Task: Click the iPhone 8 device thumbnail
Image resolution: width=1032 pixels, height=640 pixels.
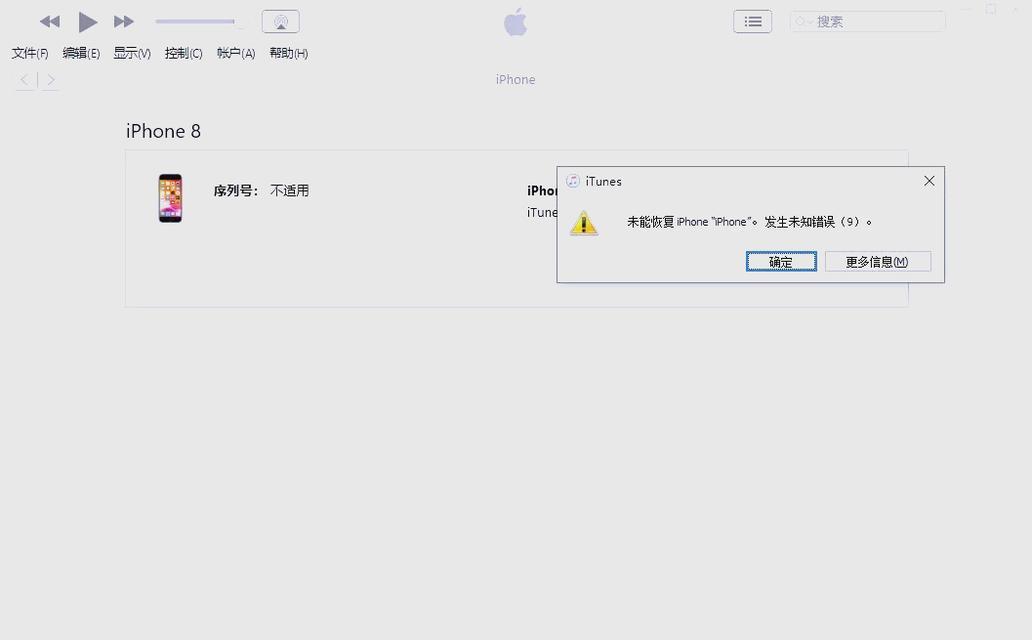Action: (x=170, y=198)
